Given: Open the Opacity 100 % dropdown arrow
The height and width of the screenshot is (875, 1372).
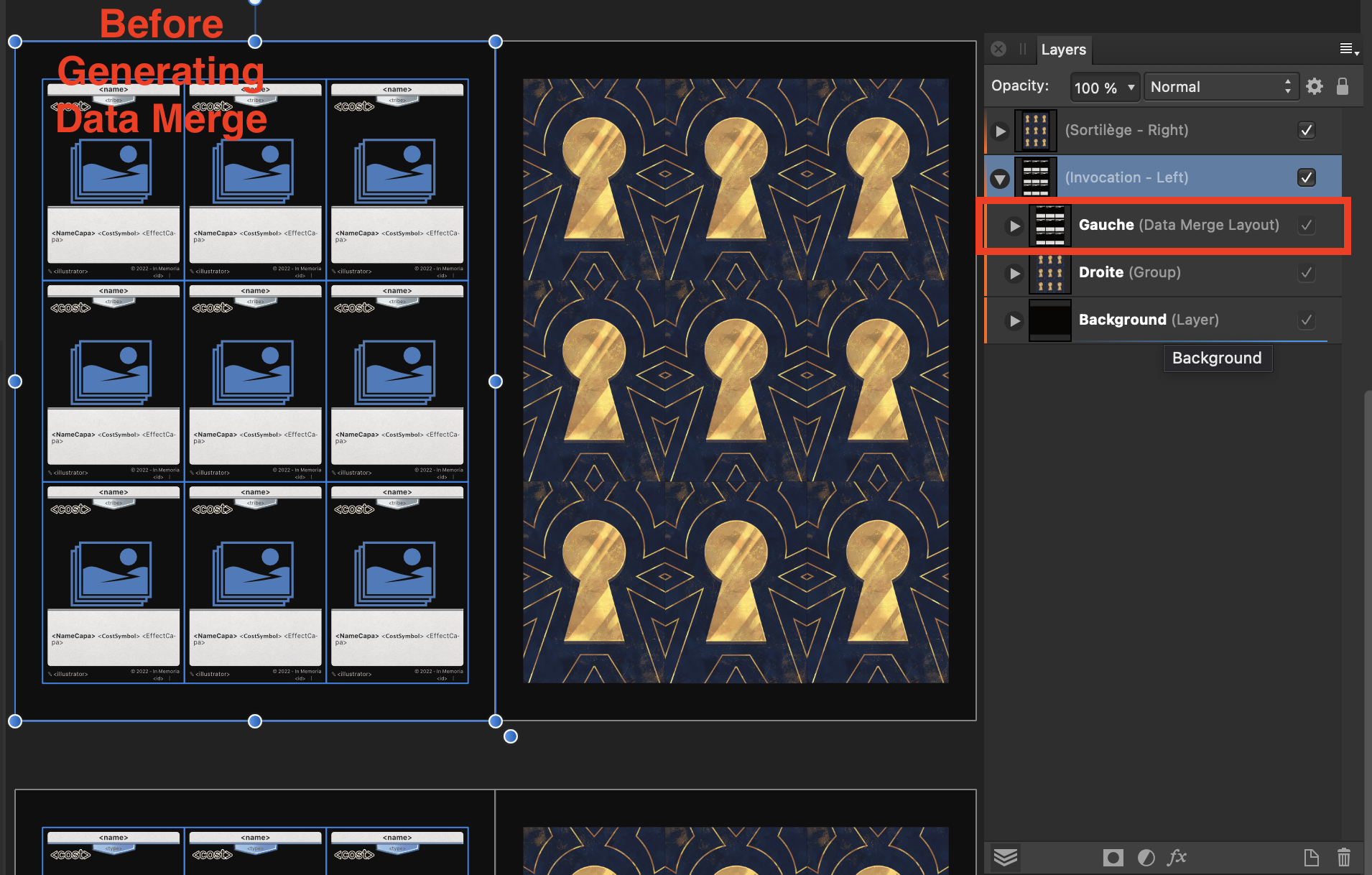Looking at the screenshot, I should tap(1131, 87).
